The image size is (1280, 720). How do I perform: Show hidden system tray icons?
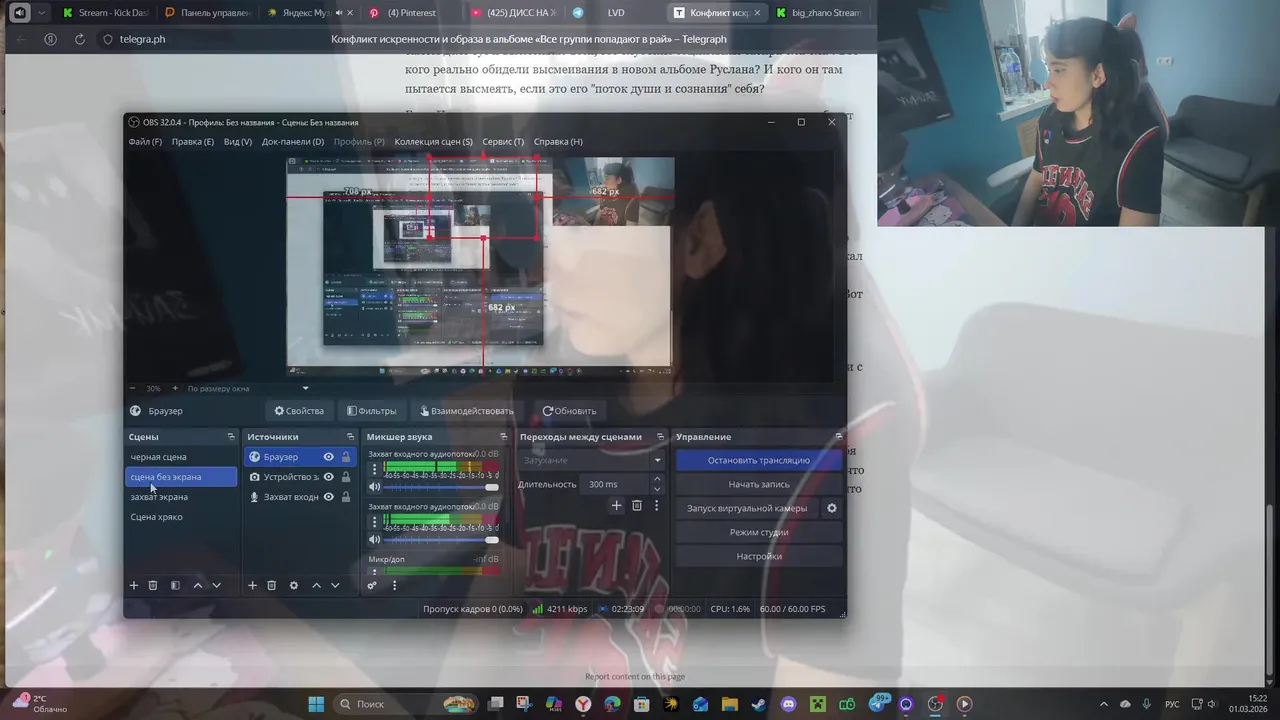point(1104,704)
